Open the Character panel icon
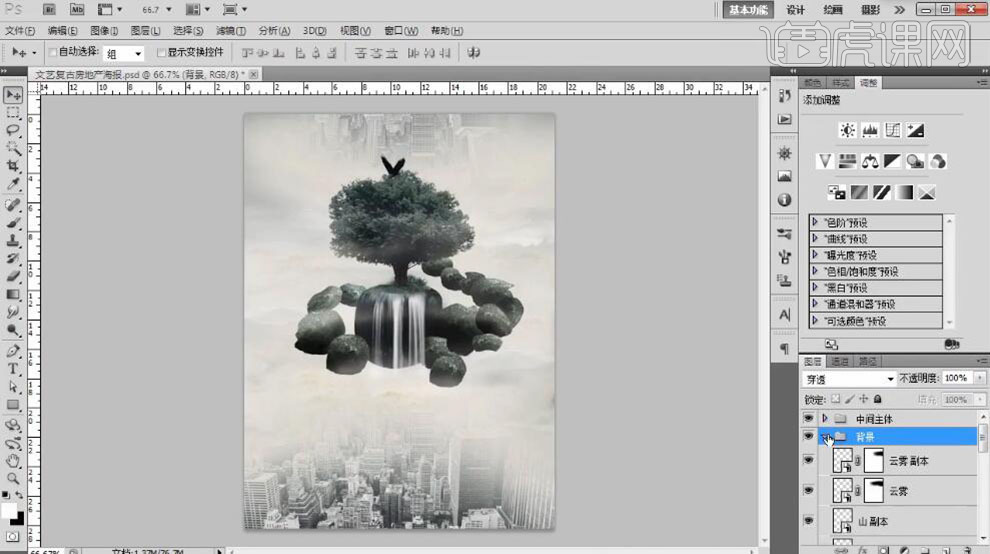Screen dimensions: 990x554 coord(784,315)
